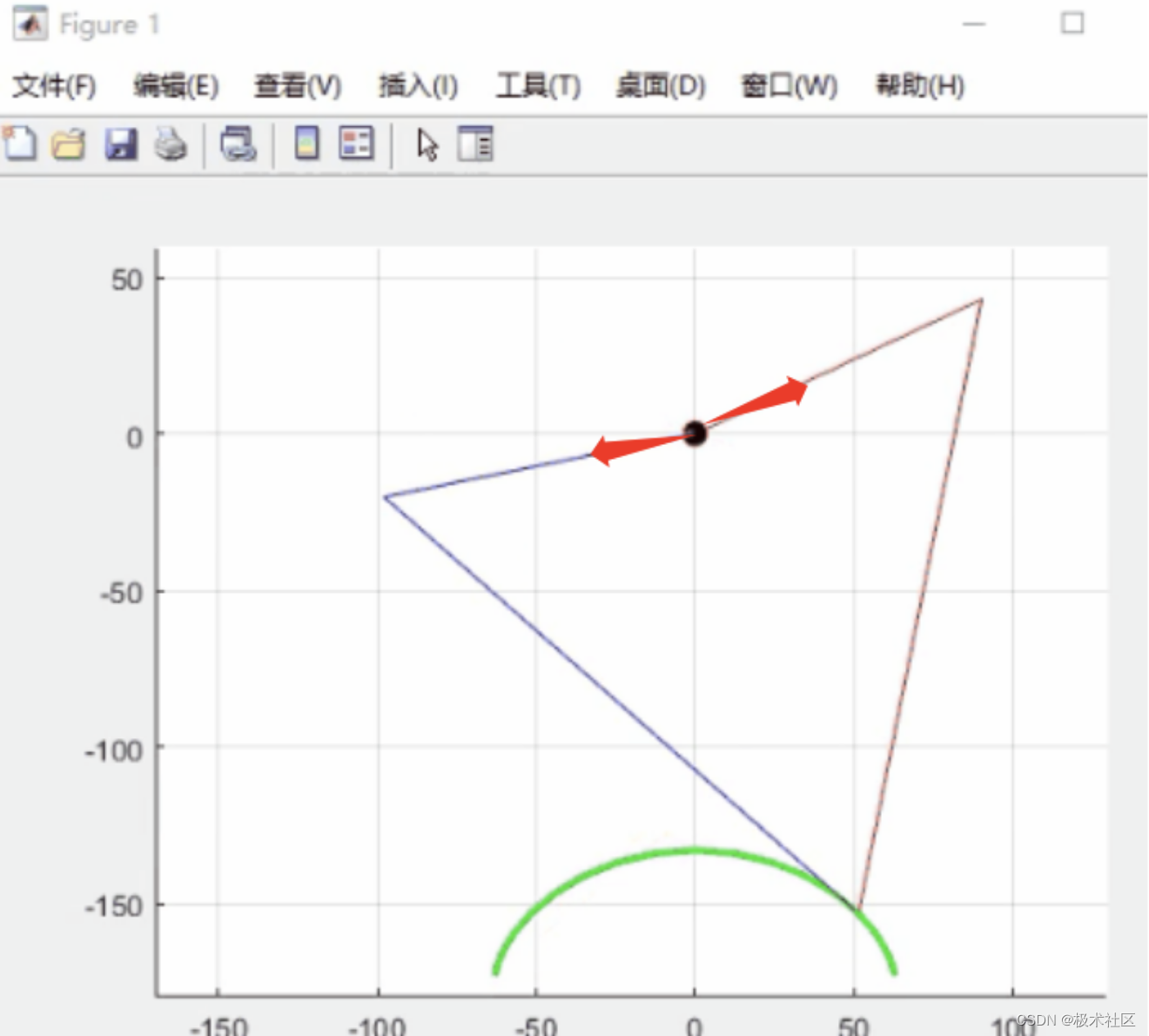Open the 编辑(E) menu
The width and height of the screenshot is (1149, 1036).
[176, 86]
